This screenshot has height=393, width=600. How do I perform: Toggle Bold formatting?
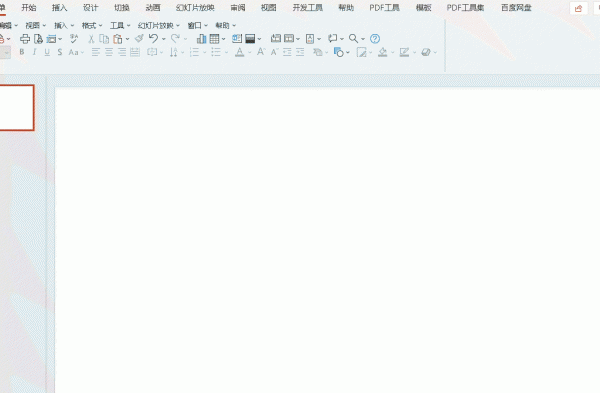22,52
